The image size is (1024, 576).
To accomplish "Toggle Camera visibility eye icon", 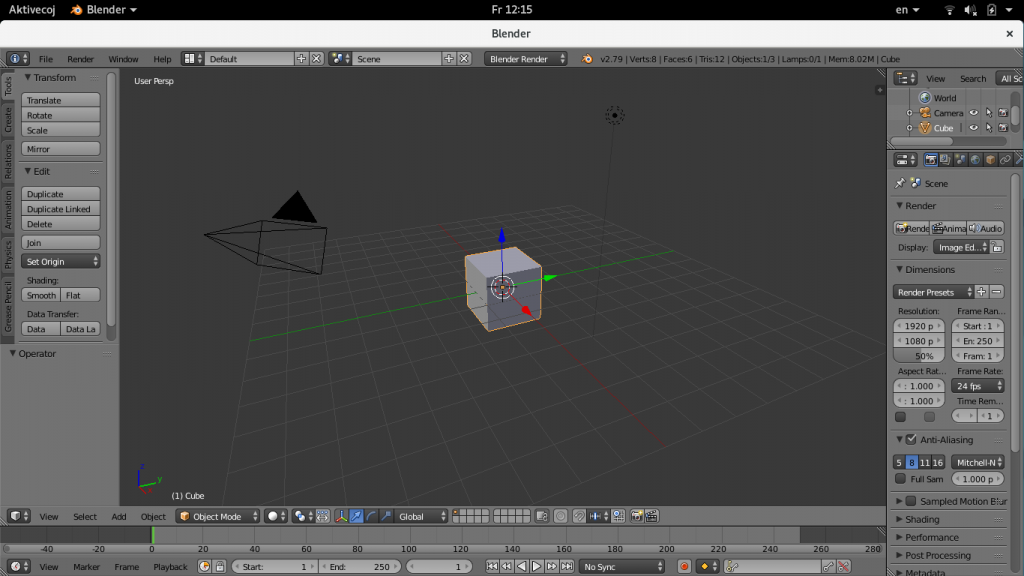I will (x=973, y=113).
